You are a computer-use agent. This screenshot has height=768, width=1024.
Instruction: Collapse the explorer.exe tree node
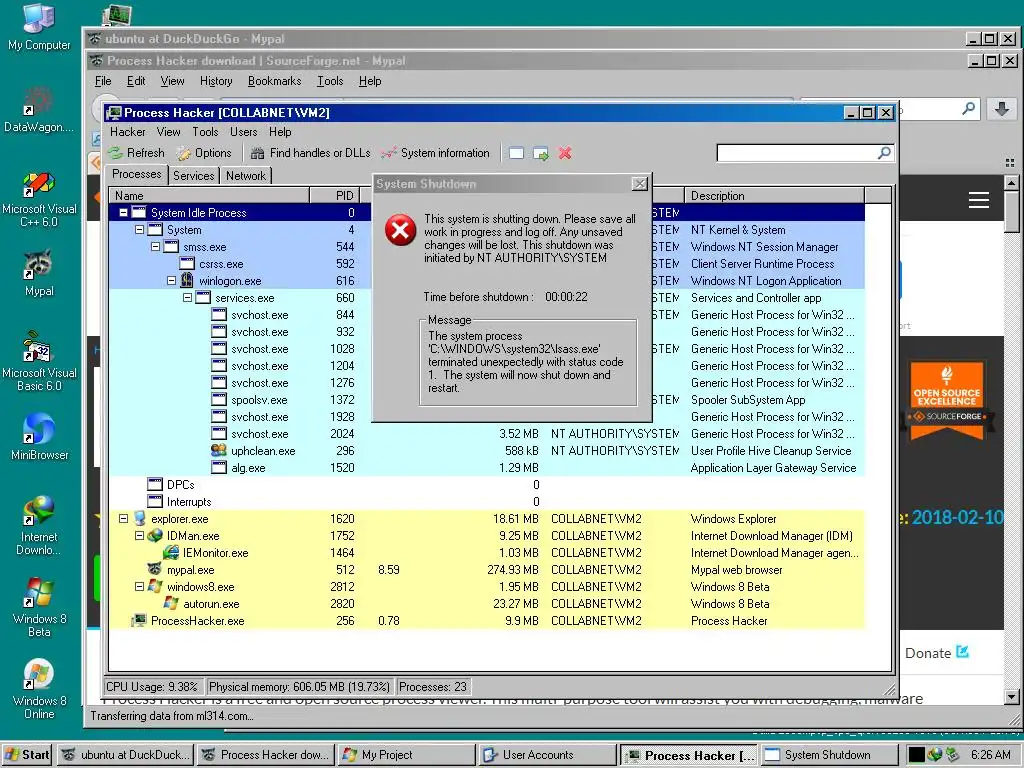pos(123,519)
